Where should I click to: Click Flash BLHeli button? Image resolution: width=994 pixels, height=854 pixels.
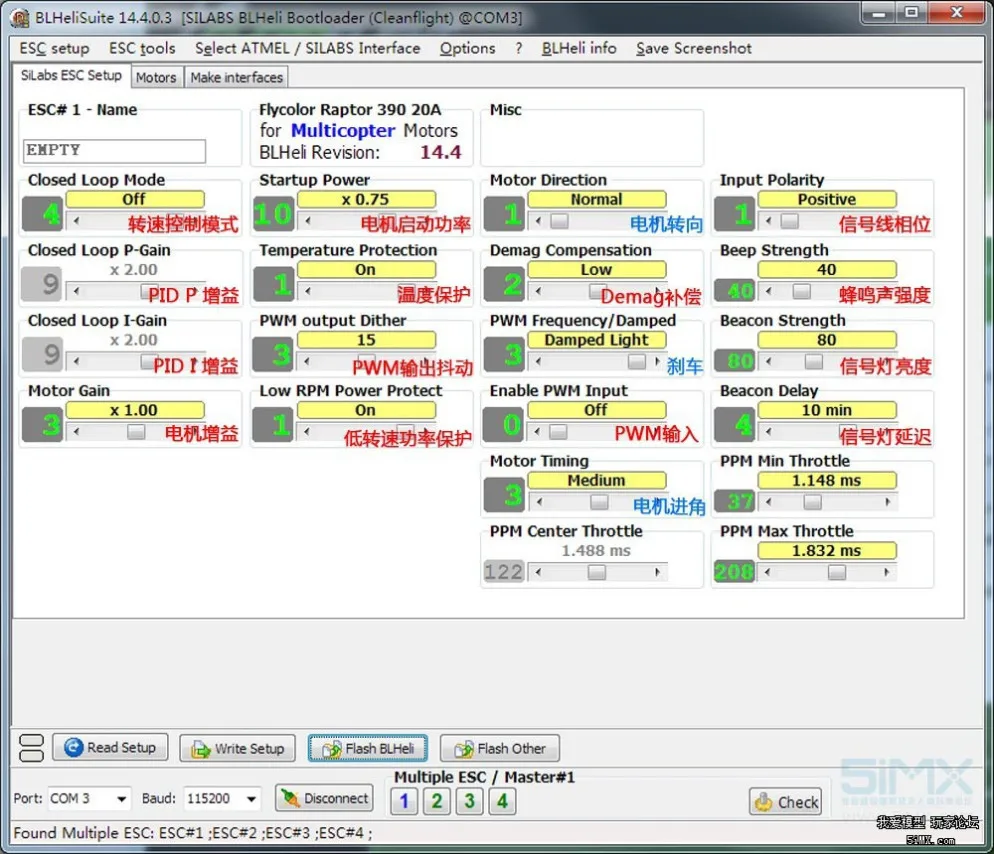click(368, 748)
